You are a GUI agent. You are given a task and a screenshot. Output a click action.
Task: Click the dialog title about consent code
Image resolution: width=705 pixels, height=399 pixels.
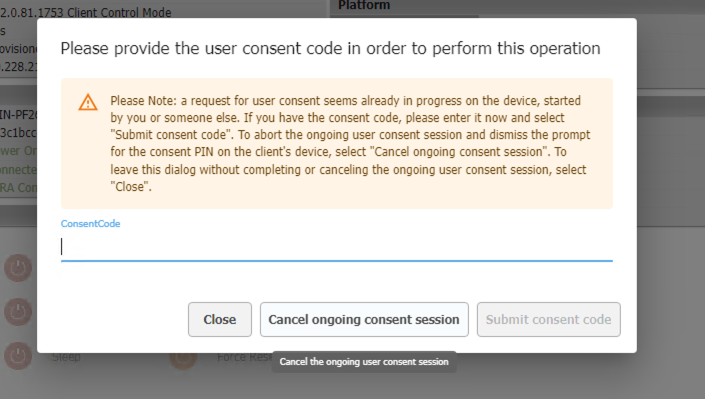coord(330,48)
